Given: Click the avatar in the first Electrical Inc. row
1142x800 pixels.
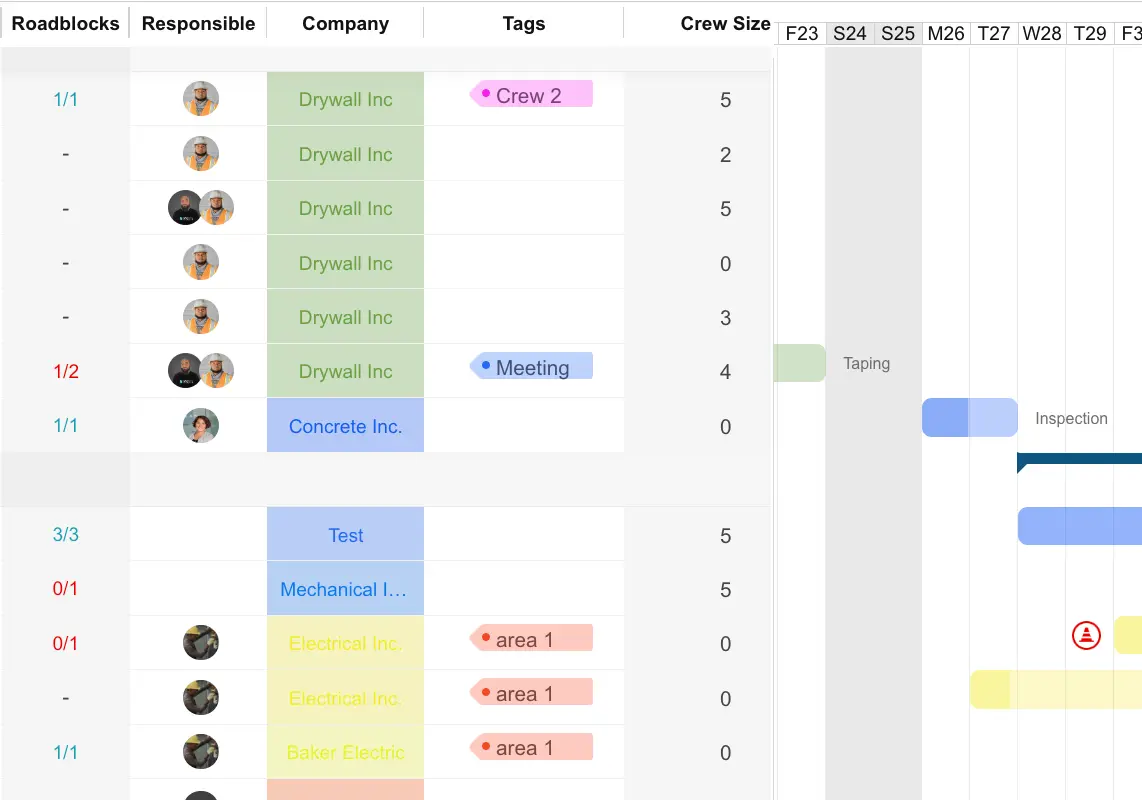Looking at the screenshot, I should pyautogui.click(x=200, y=643).
